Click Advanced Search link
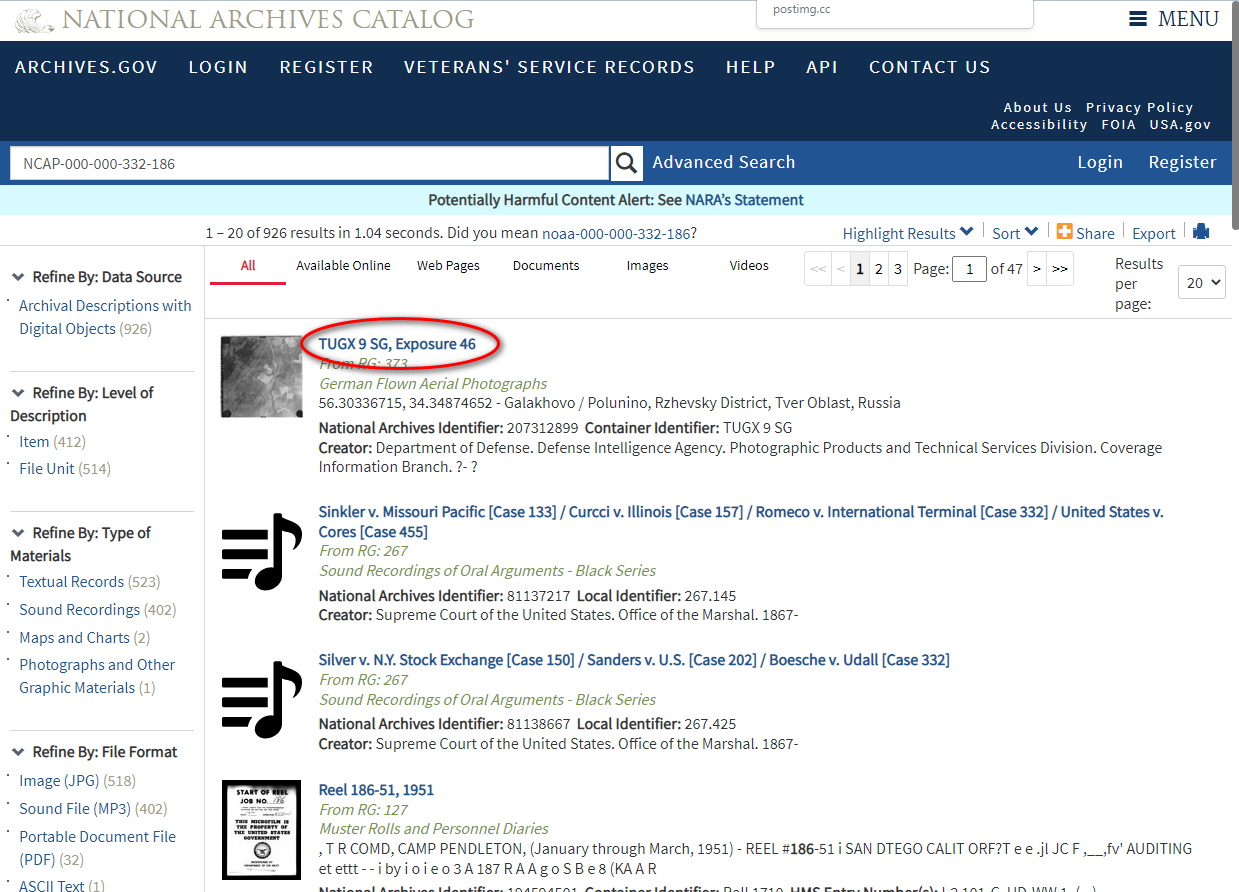Image resolution: width=1239 pixels, height=892 pixels. click(724, 162)
